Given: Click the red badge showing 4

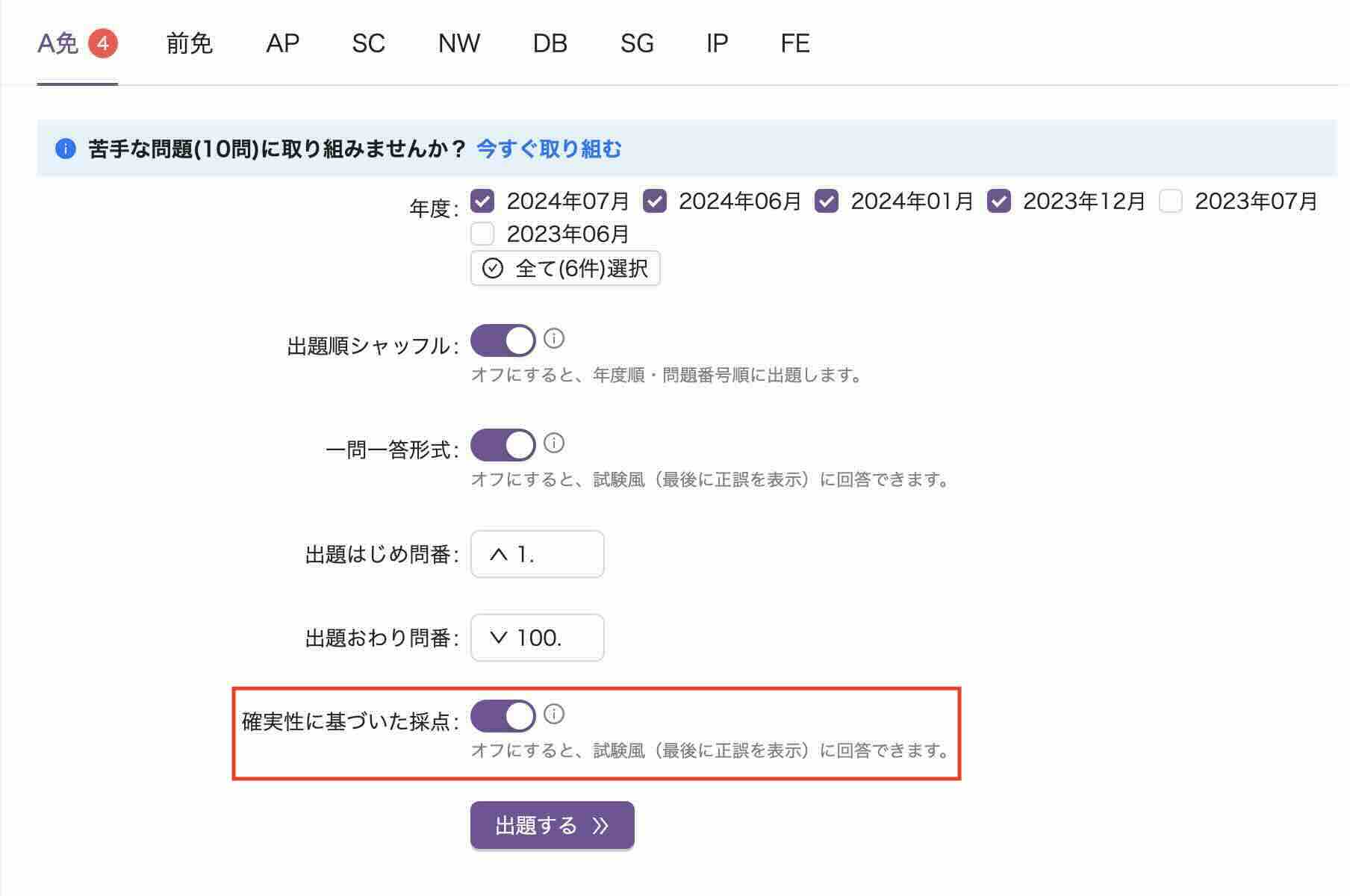Looking at the screenshot, I should [103, 43].
